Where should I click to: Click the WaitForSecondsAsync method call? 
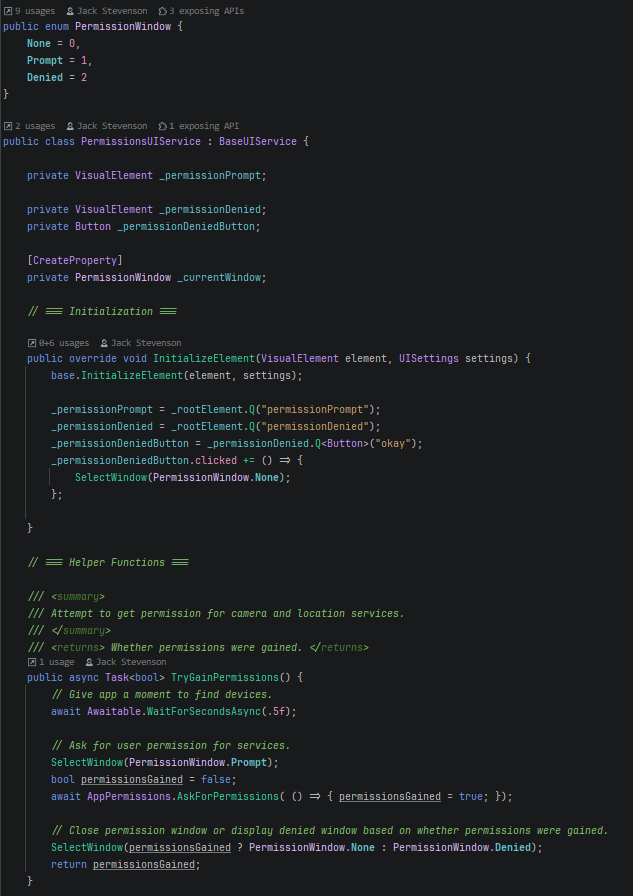coord(203,711)
